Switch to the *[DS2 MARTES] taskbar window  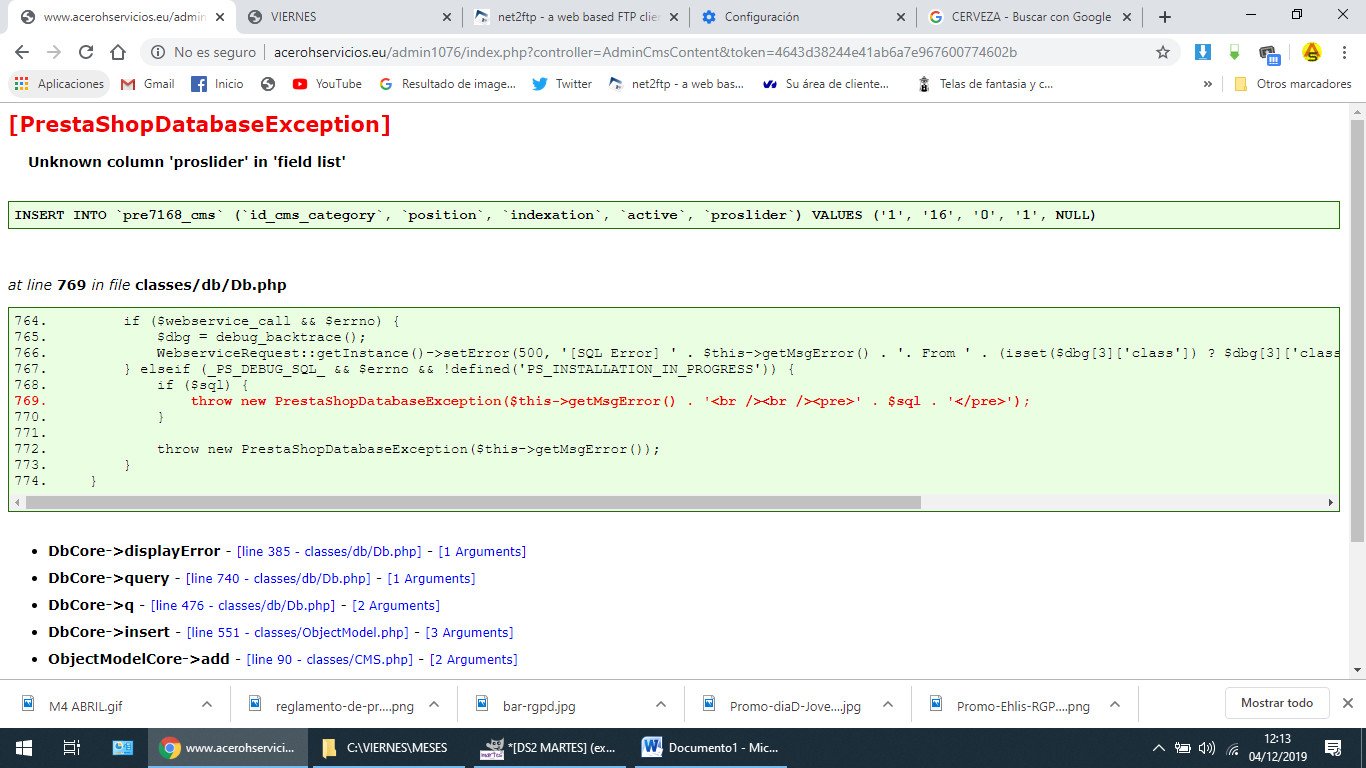[550, 747]
